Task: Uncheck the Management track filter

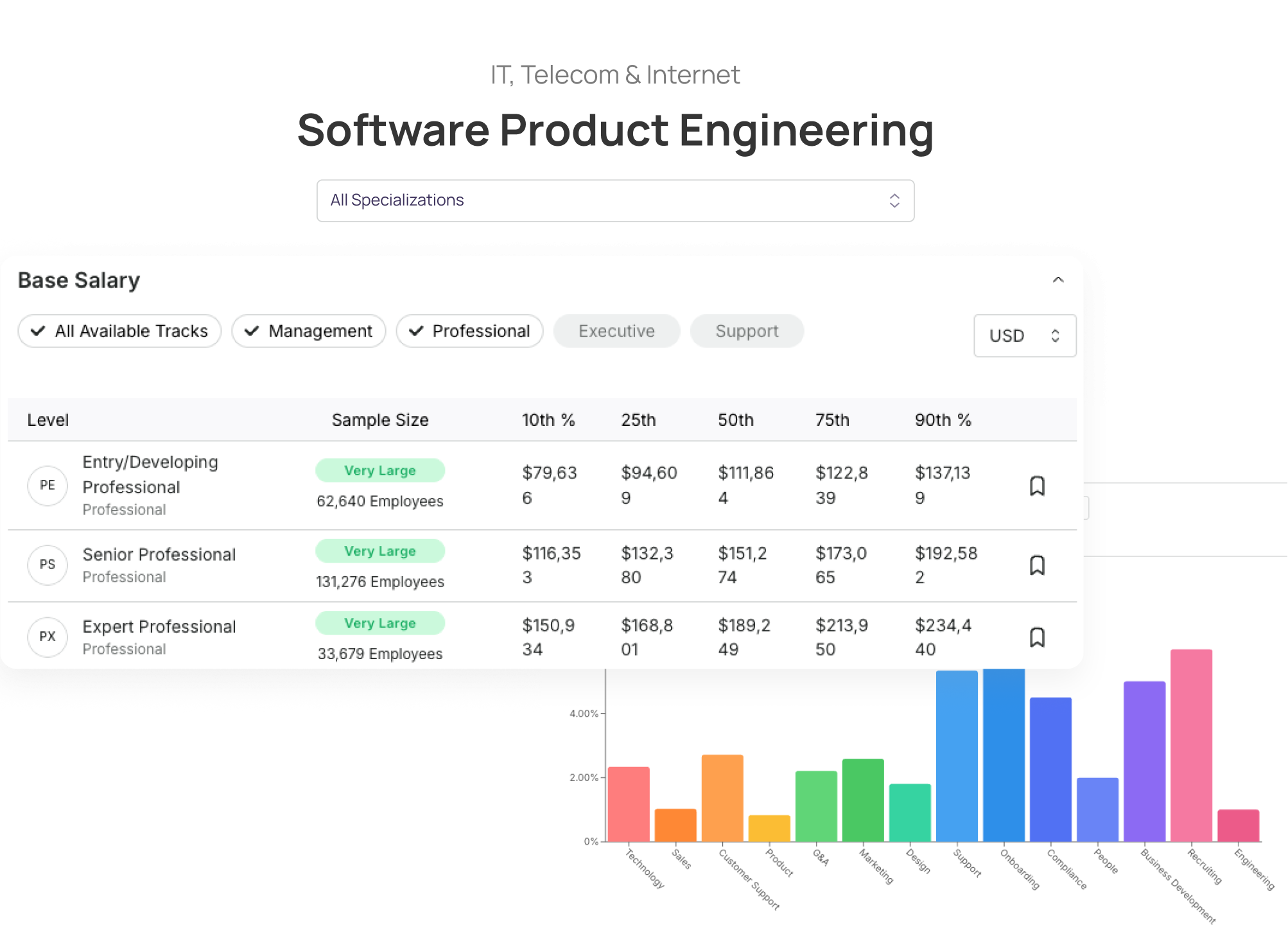Action: (308, 331)
